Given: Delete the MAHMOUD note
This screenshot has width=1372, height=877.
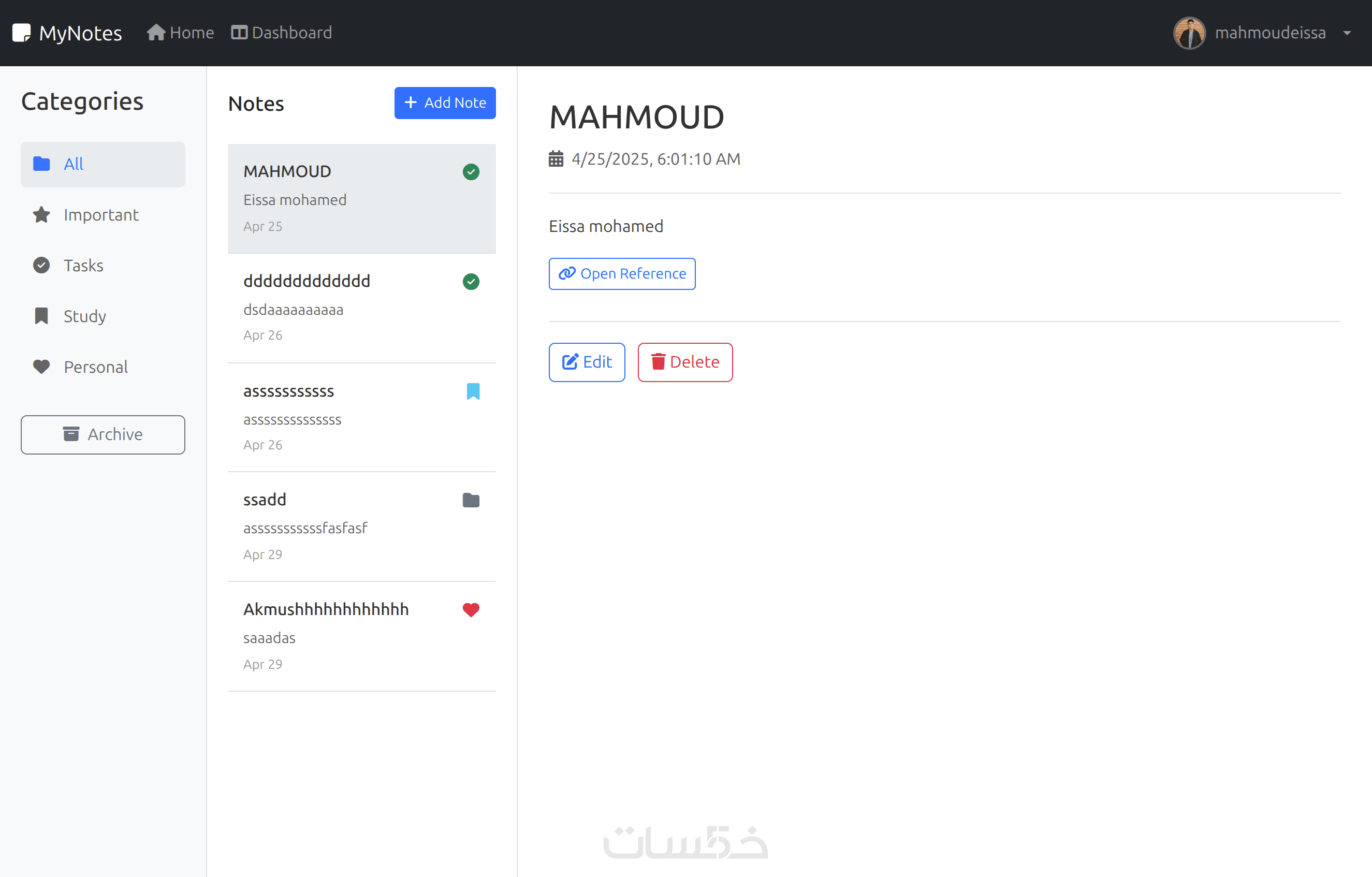Looking at the screenshot, I should [x=684, y=362].
